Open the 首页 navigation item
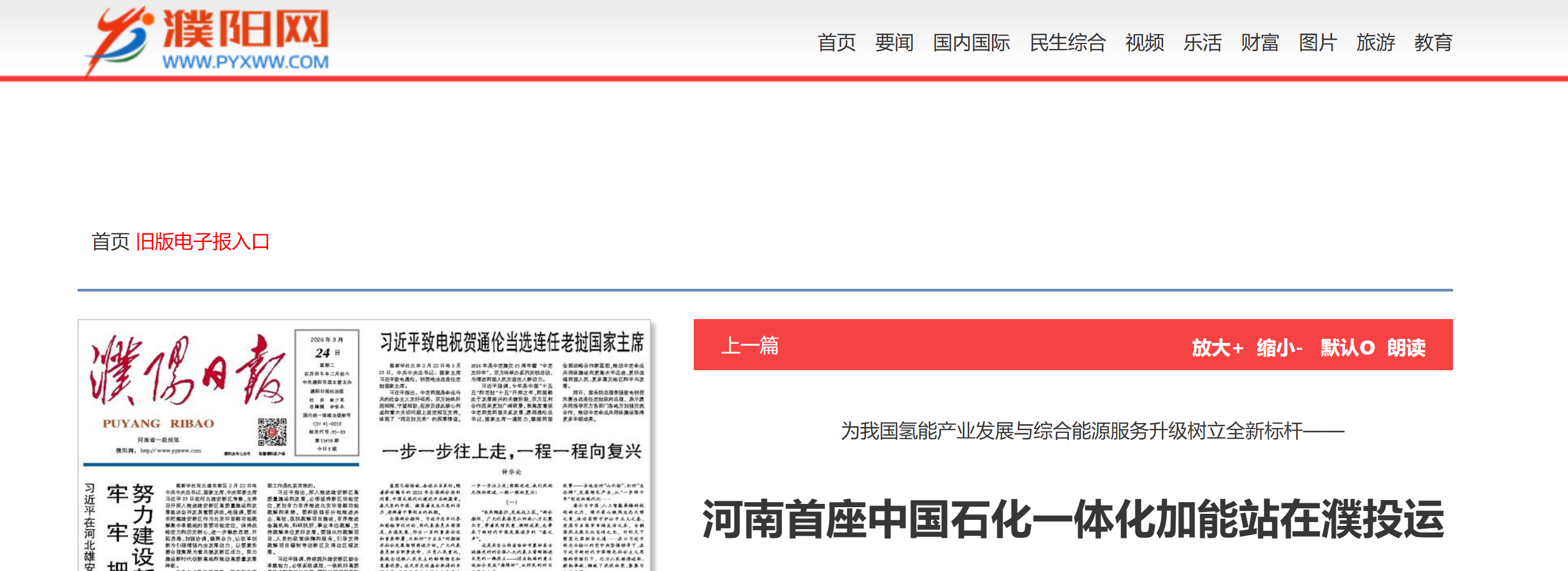The height and width of the screenshot is (571, 1568). 836,42
